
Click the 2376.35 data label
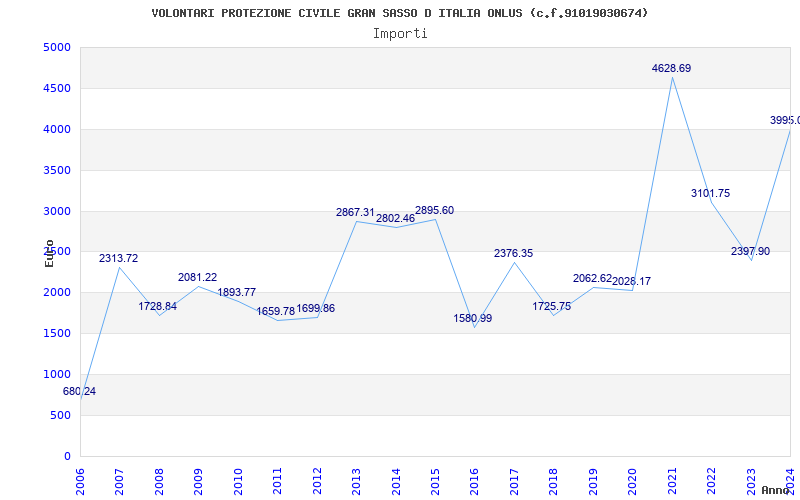pyautogui.click(x=513, y=254)
